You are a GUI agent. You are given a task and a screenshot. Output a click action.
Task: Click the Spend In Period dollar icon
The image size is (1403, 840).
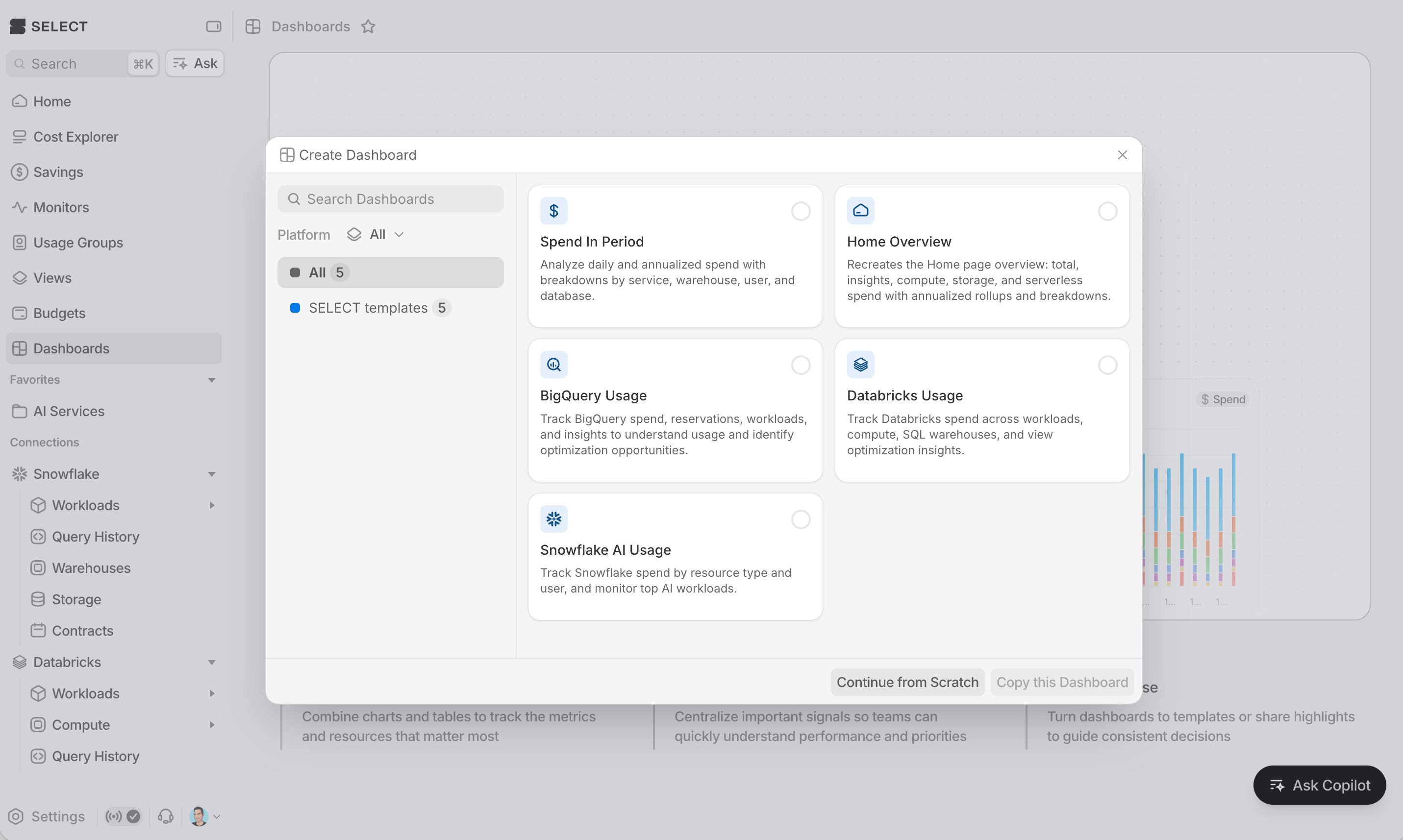click(554, 211)
